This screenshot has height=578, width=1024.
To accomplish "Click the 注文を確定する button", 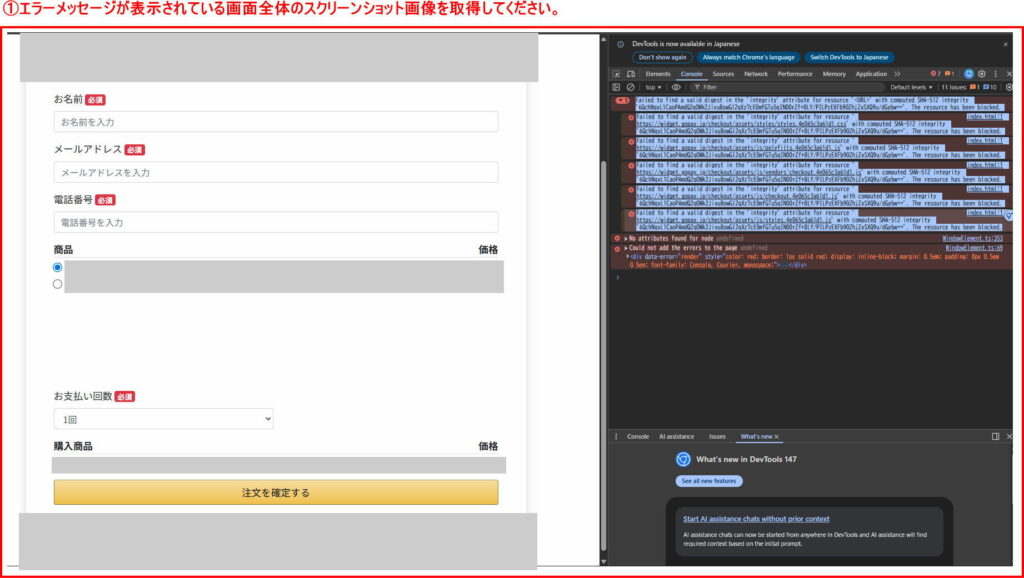I will click(276, 492).
